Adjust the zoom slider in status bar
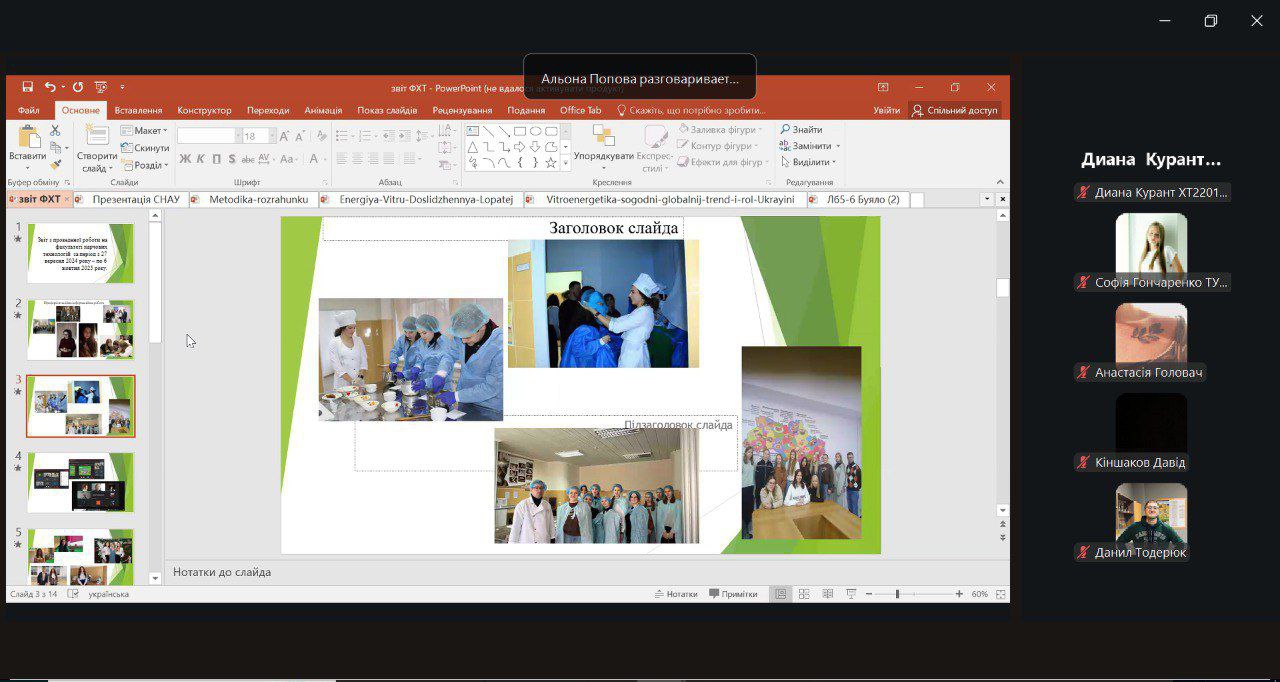The height and width of the screenshot is (682, 1280). point(897,594)
